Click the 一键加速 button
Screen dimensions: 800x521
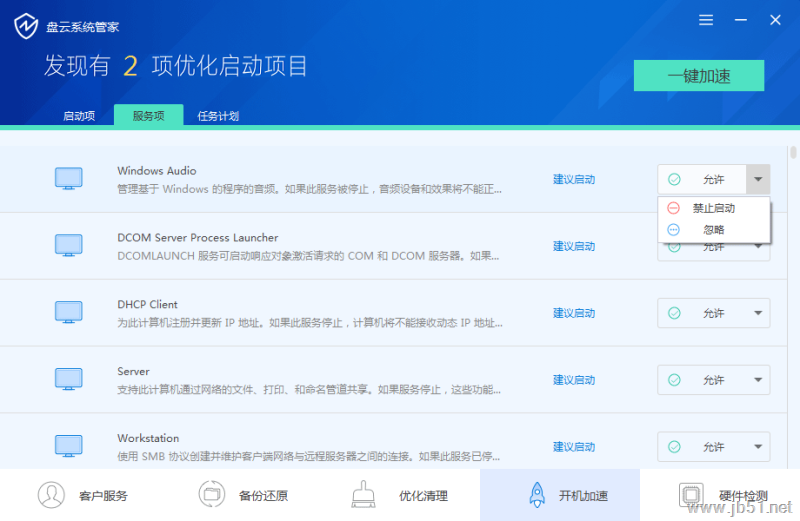(x=698, y=76)
